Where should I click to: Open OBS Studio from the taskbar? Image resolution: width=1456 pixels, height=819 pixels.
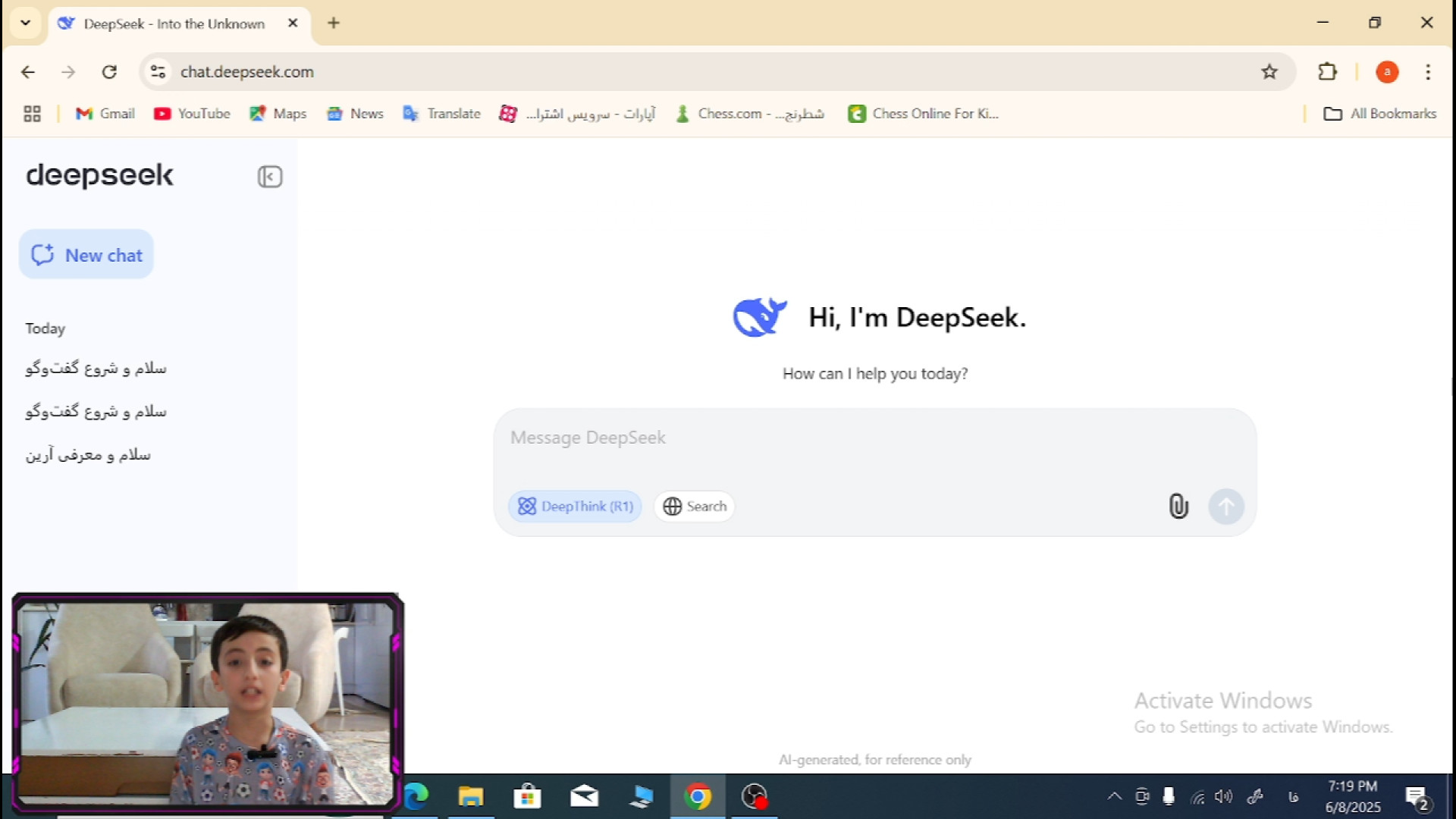755,796
